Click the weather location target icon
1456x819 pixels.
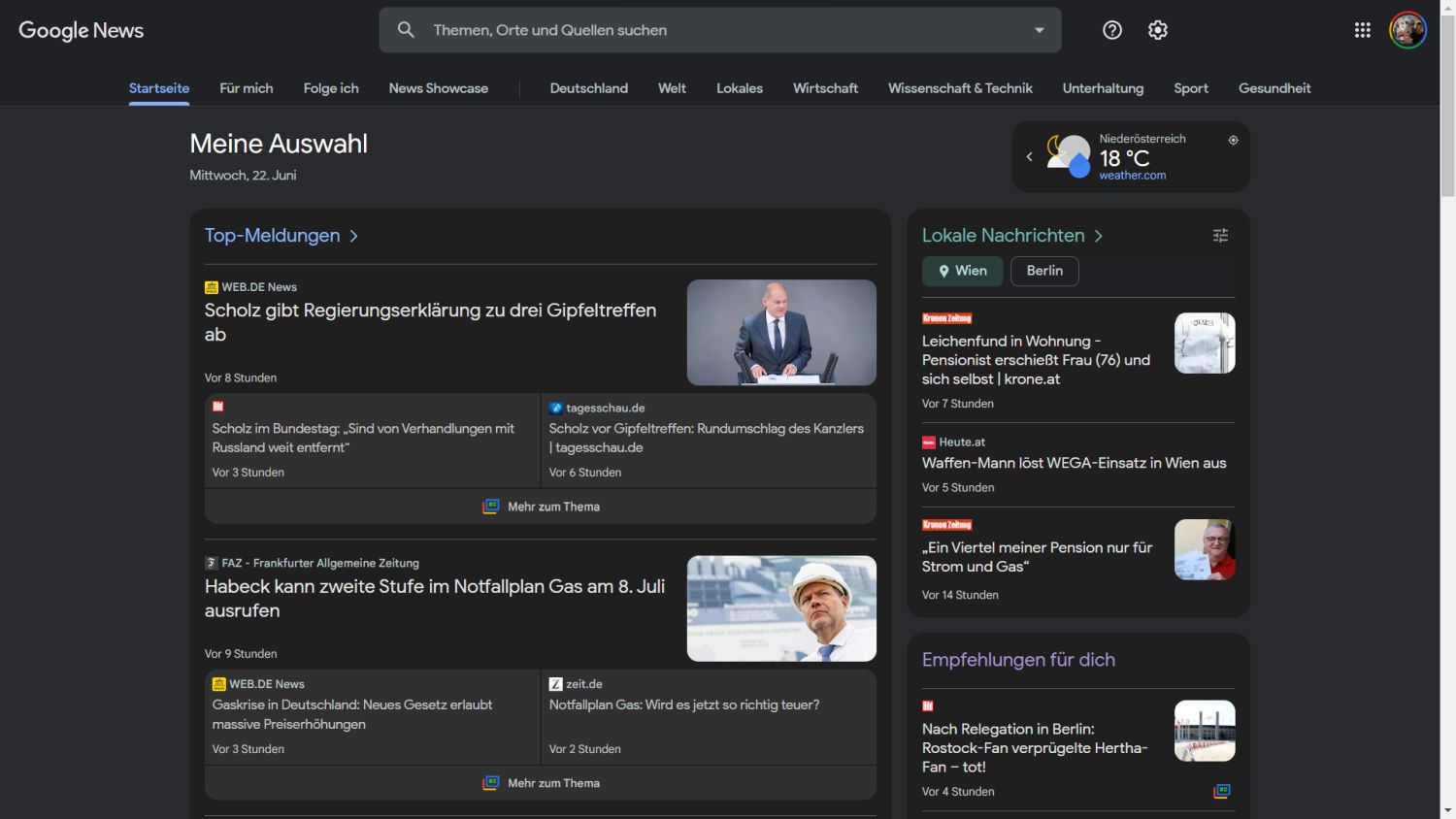[1233, 140]
